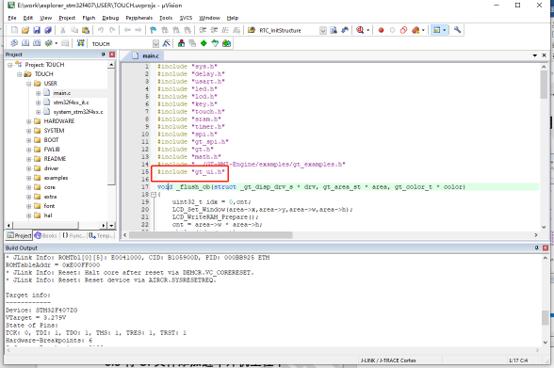Click the Download to flash icon
This screenshot has width=554, height=368.
[81, 43]
